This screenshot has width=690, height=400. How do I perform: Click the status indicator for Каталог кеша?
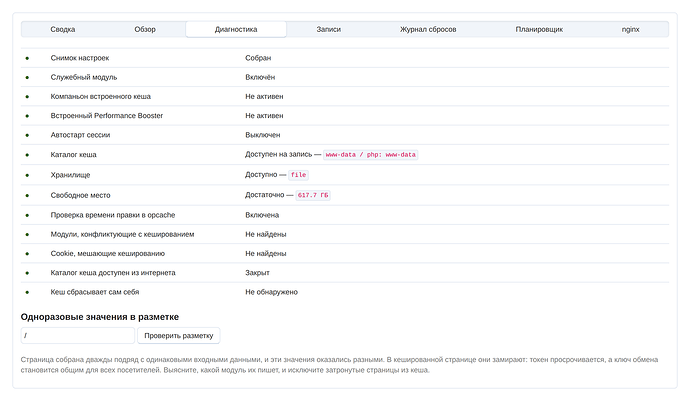pos(27,155)
